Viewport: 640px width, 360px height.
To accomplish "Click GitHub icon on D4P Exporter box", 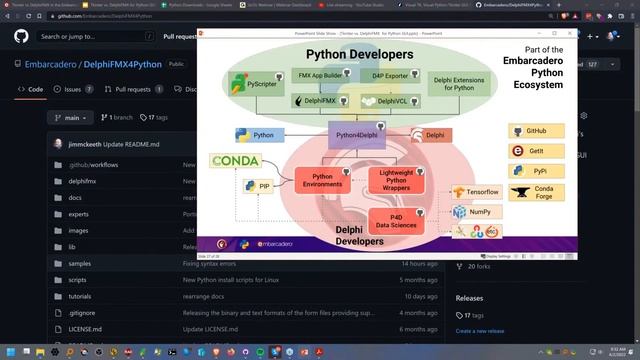I will click(415, 73).
